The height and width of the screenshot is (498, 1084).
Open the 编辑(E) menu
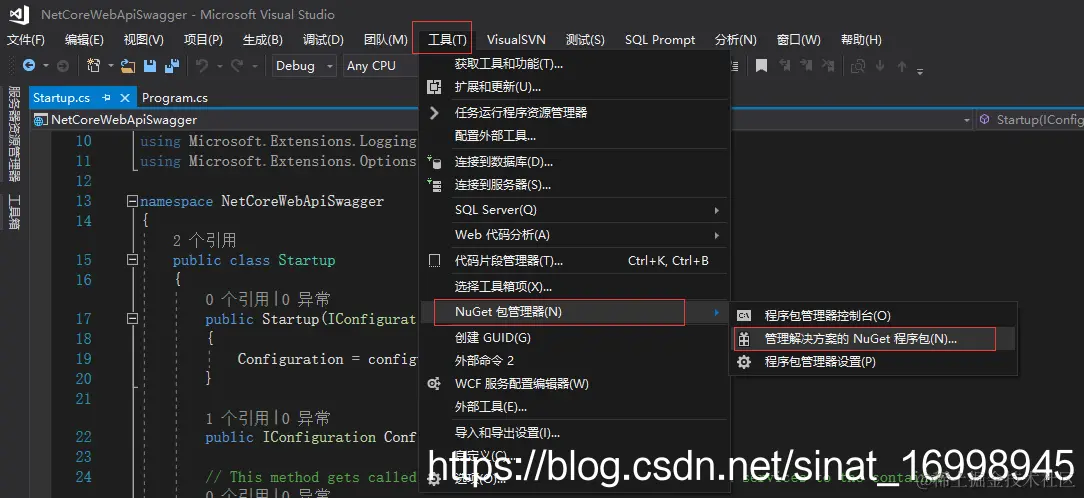(x=84, y=39)
